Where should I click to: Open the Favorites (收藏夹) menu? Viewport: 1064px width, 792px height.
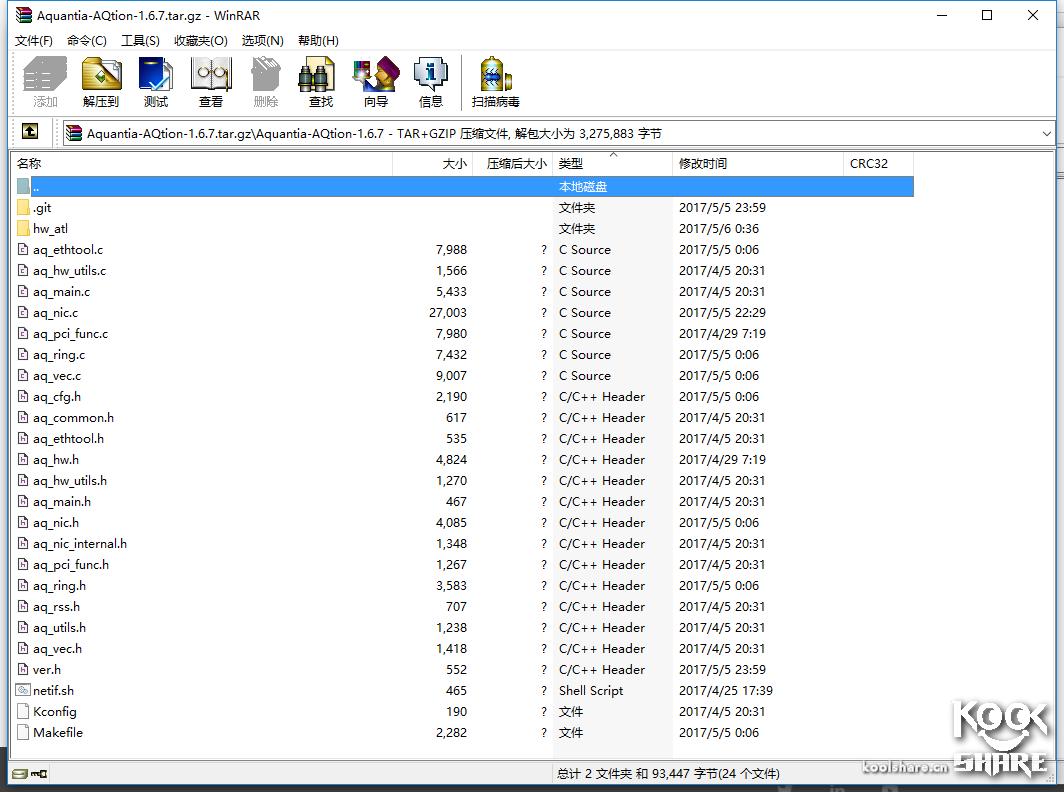[200, 40]
